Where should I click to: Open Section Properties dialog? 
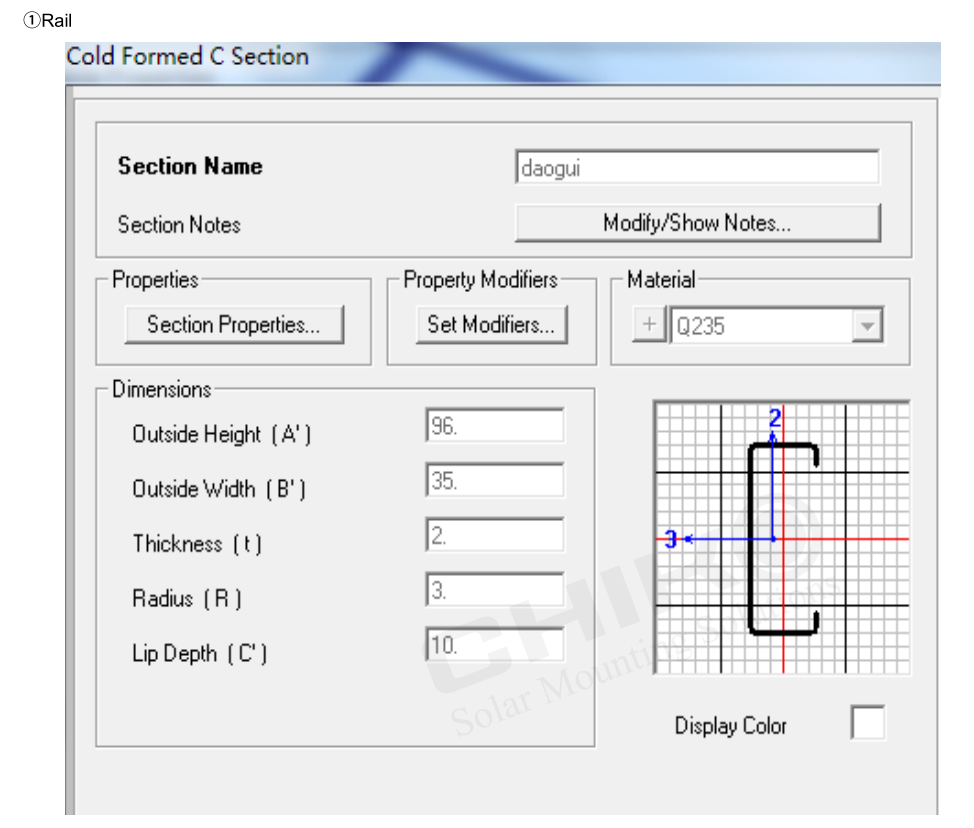click(233, 325)
